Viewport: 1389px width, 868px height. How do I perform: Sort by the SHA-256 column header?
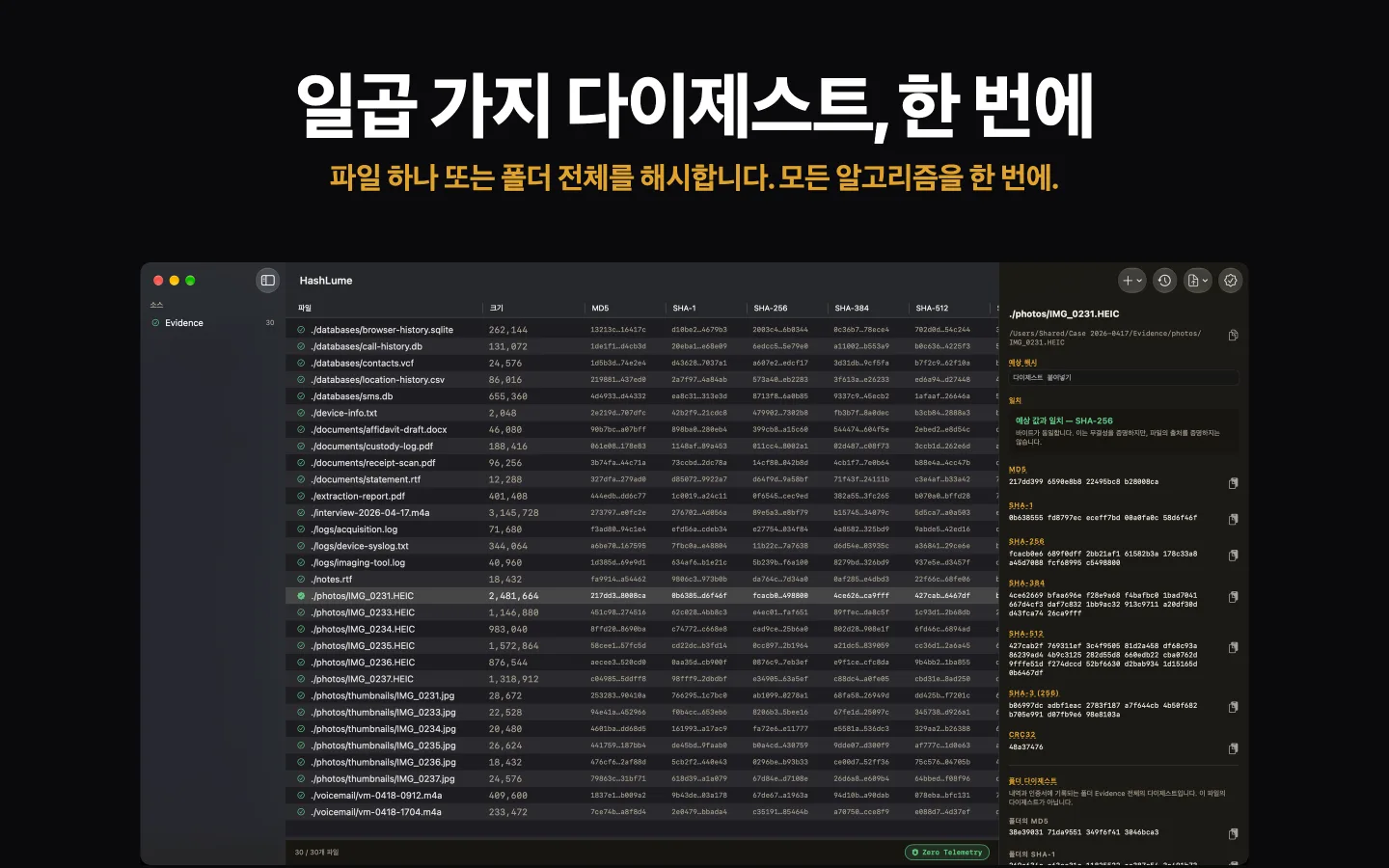[771, 309]
